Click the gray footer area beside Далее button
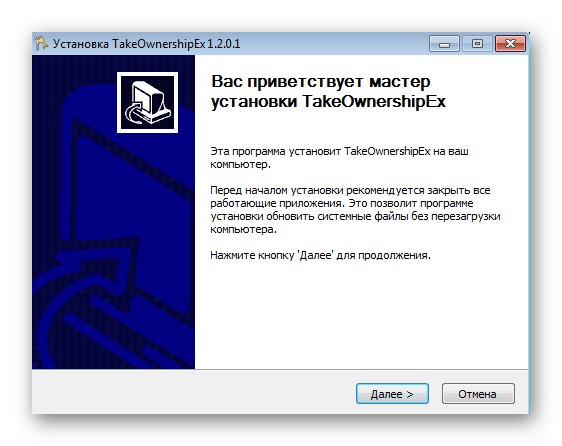The image size is (562, 446). click(x=194, y=393)
